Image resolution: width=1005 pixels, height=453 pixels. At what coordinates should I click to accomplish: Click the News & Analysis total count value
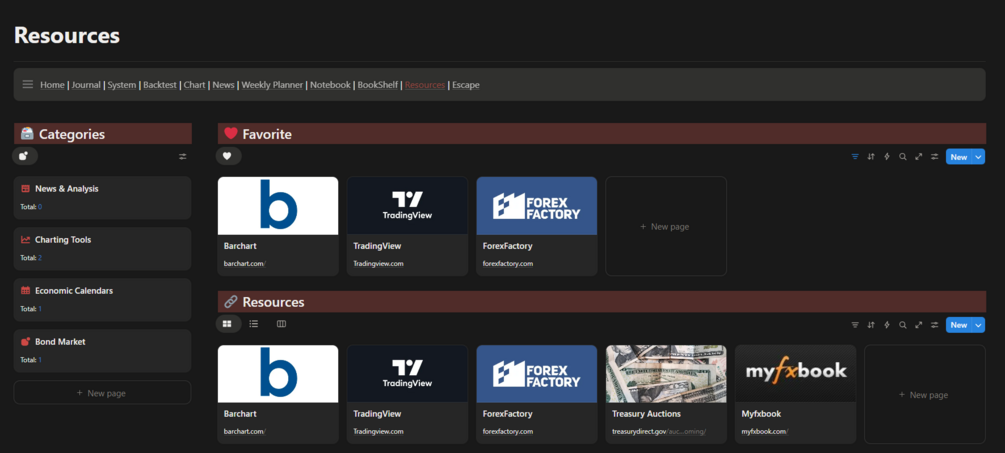(40, 207)
